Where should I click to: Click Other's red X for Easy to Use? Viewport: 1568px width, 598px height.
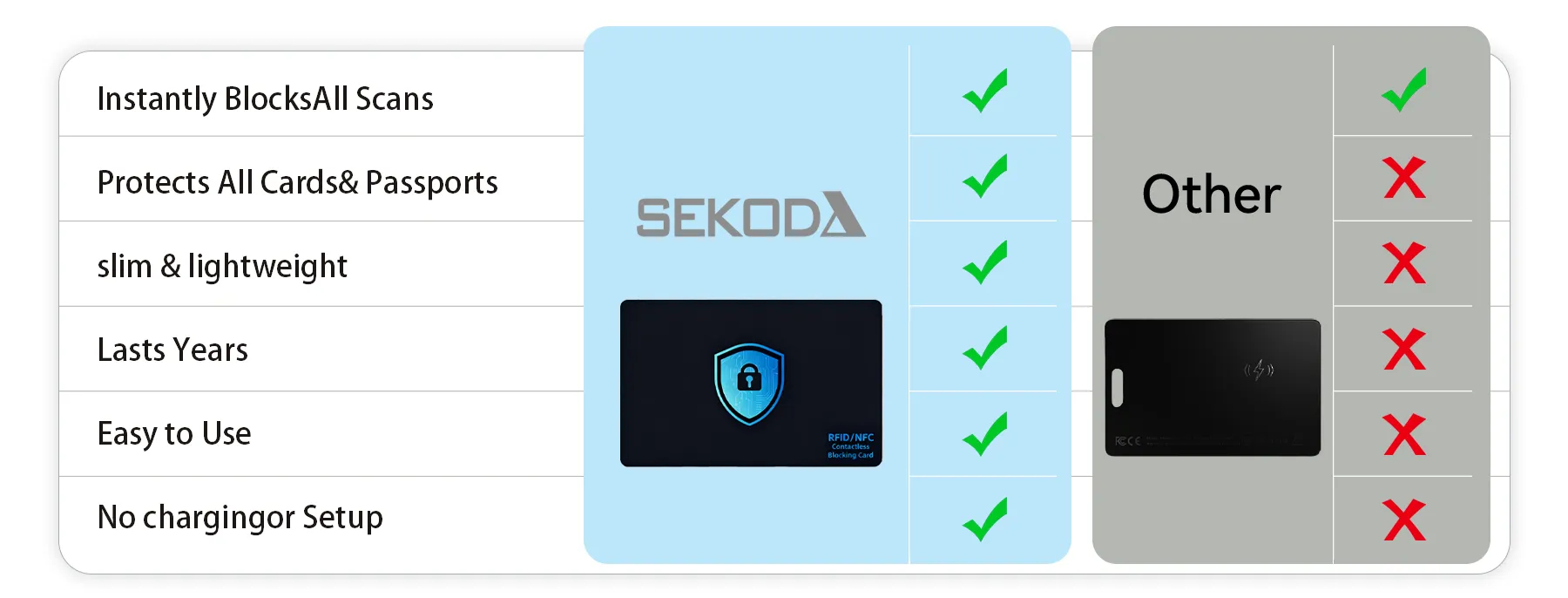point(1404,434)
